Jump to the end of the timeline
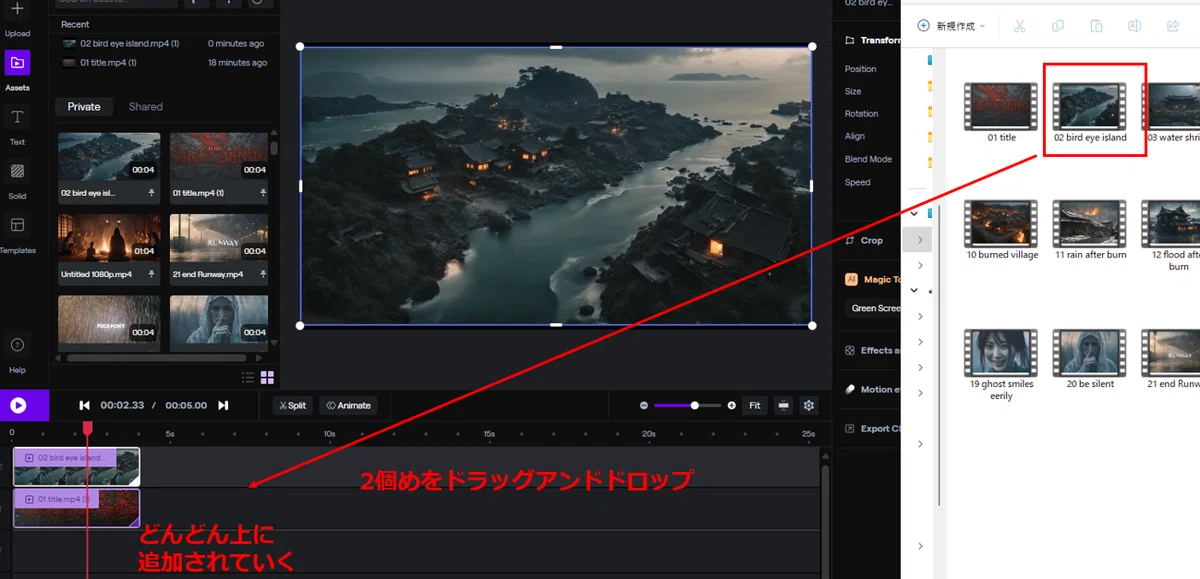This screenshot has height=579, width=1200. pyautogui.click(x=223, y=405)
